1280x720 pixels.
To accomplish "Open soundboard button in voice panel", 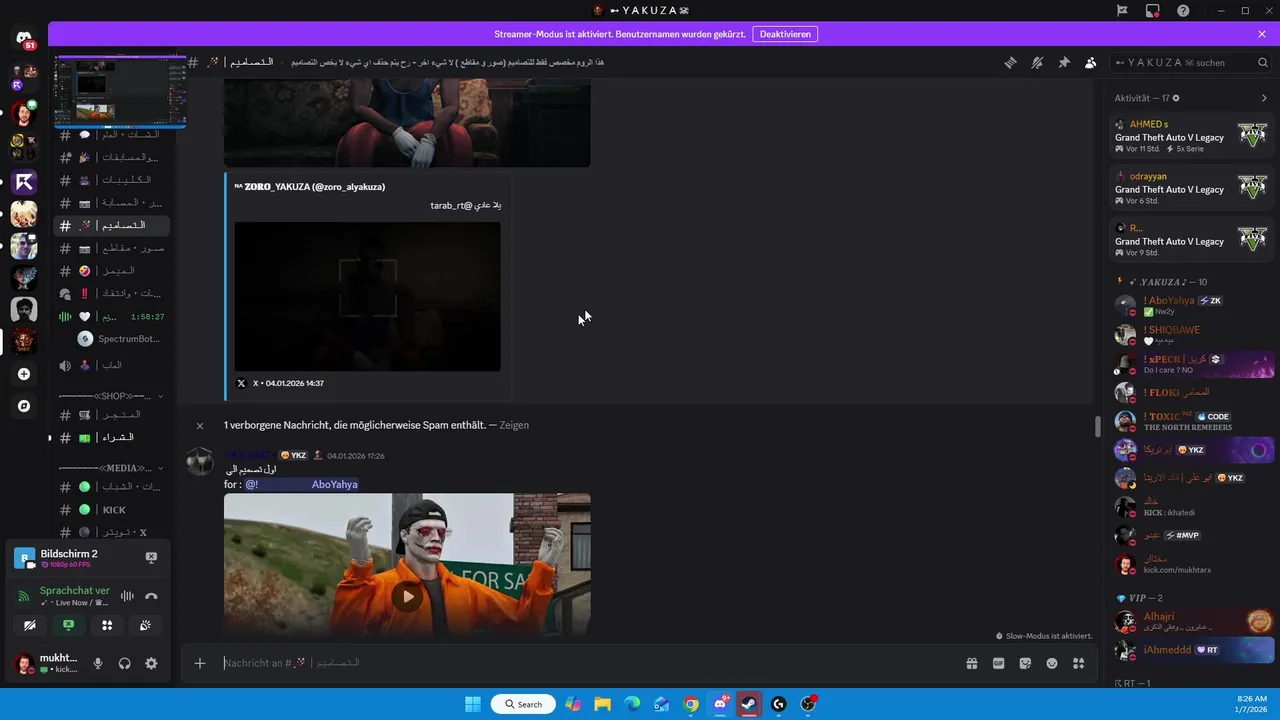I will coord(146,625).
